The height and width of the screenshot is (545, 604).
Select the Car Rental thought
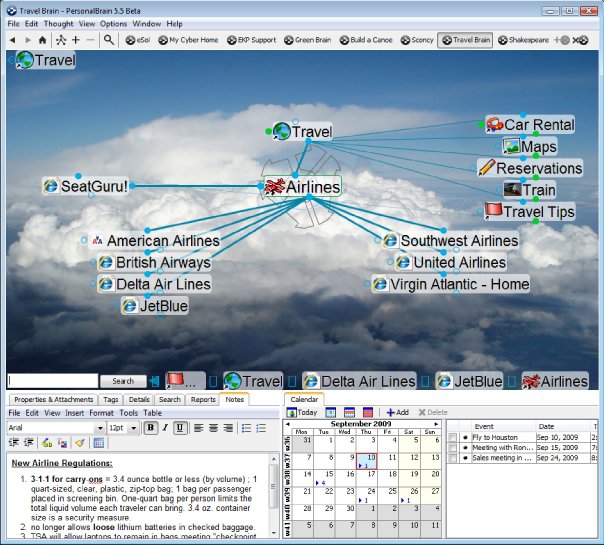(x=530, y=124)
